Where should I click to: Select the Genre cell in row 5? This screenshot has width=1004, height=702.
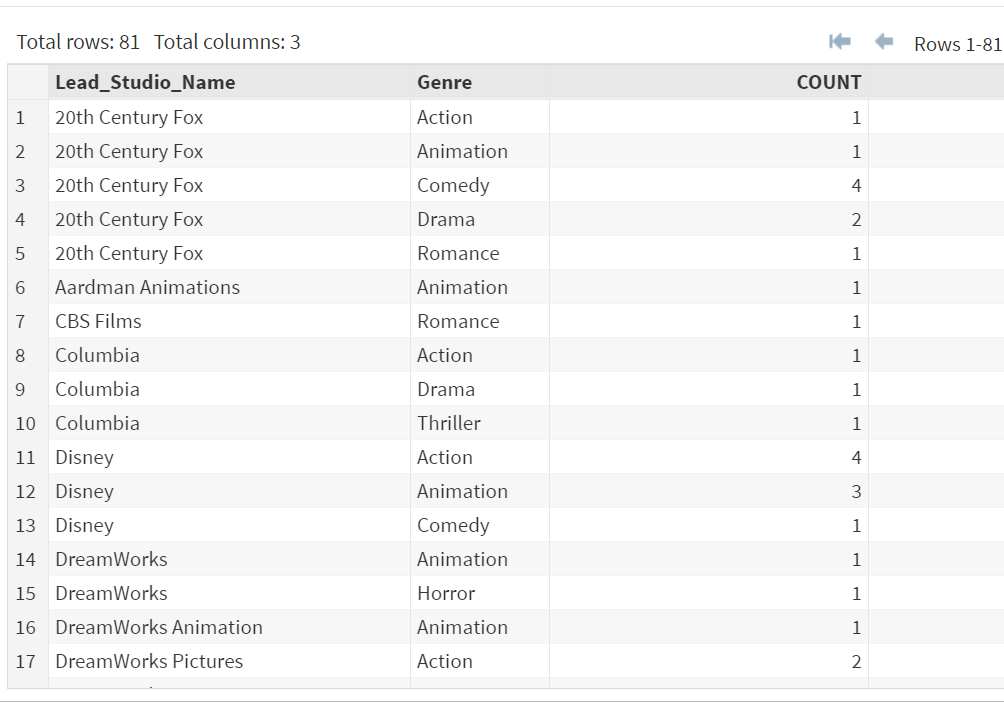pos(458,254)
